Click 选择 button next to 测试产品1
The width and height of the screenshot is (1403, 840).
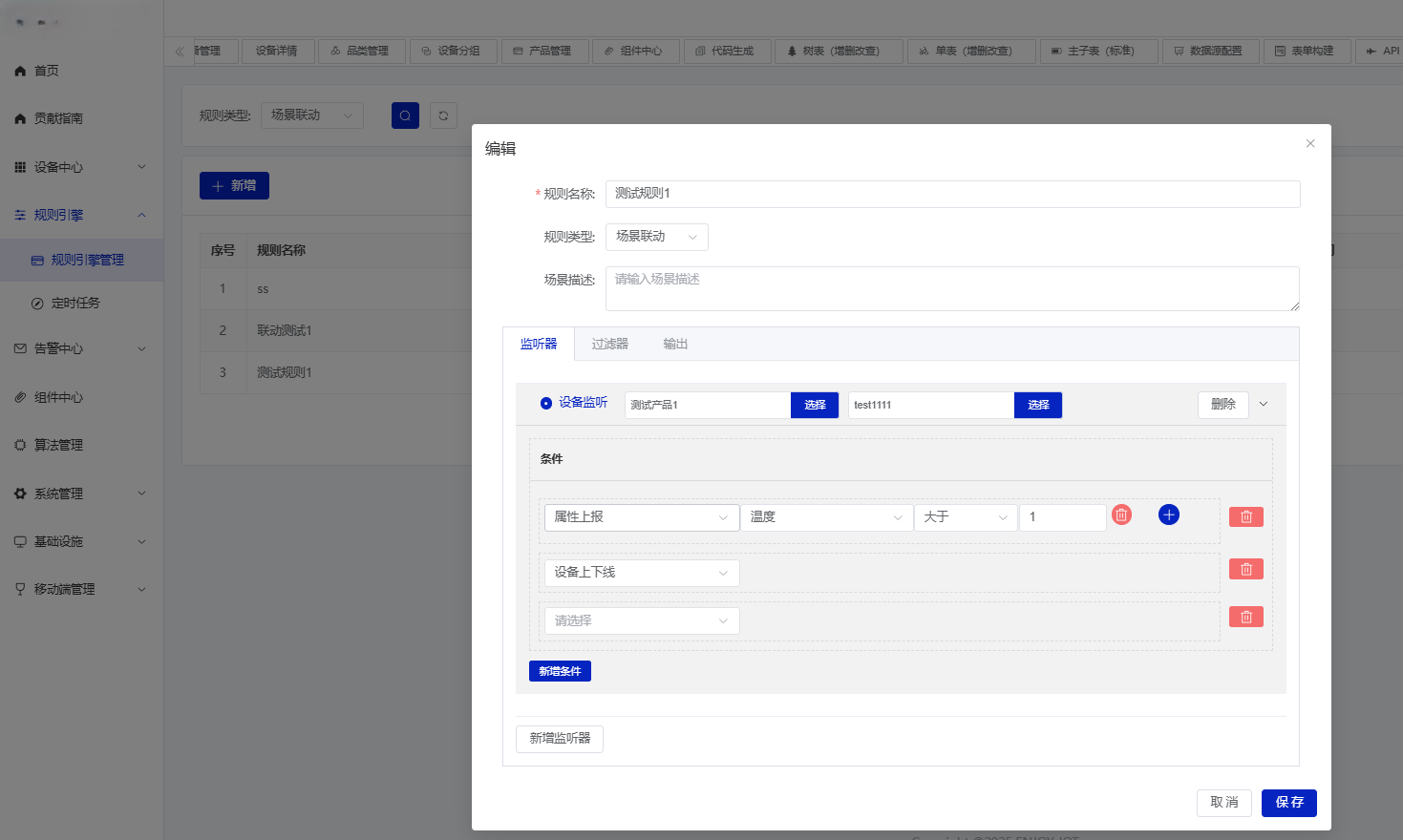(815, 405)
